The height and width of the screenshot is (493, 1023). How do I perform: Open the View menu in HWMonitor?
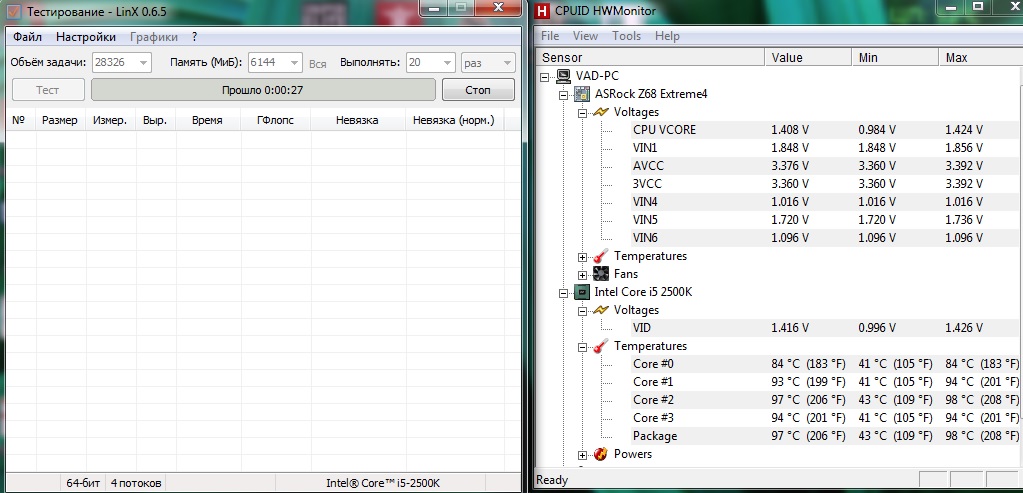click(585, 36)
